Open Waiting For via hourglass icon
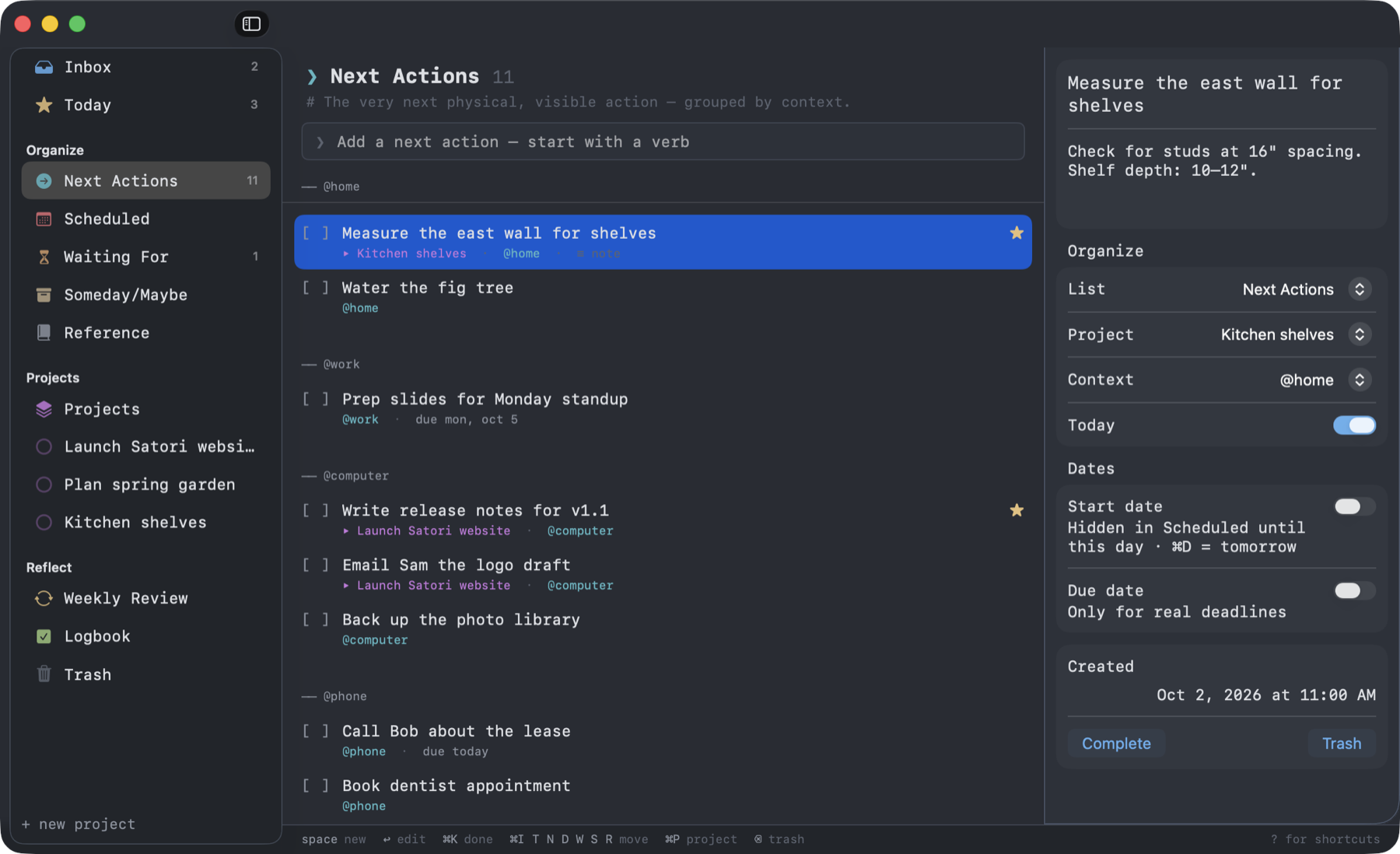 point(44,257)
